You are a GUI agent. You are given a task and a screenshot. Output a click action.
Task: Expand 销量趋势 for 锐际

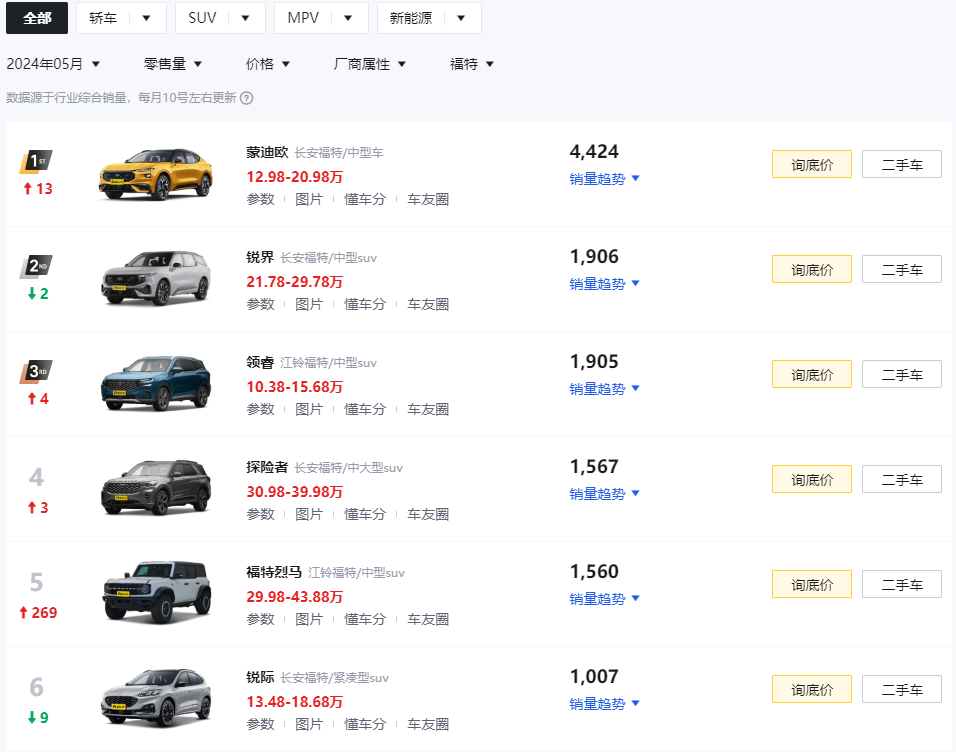[604, 703]
